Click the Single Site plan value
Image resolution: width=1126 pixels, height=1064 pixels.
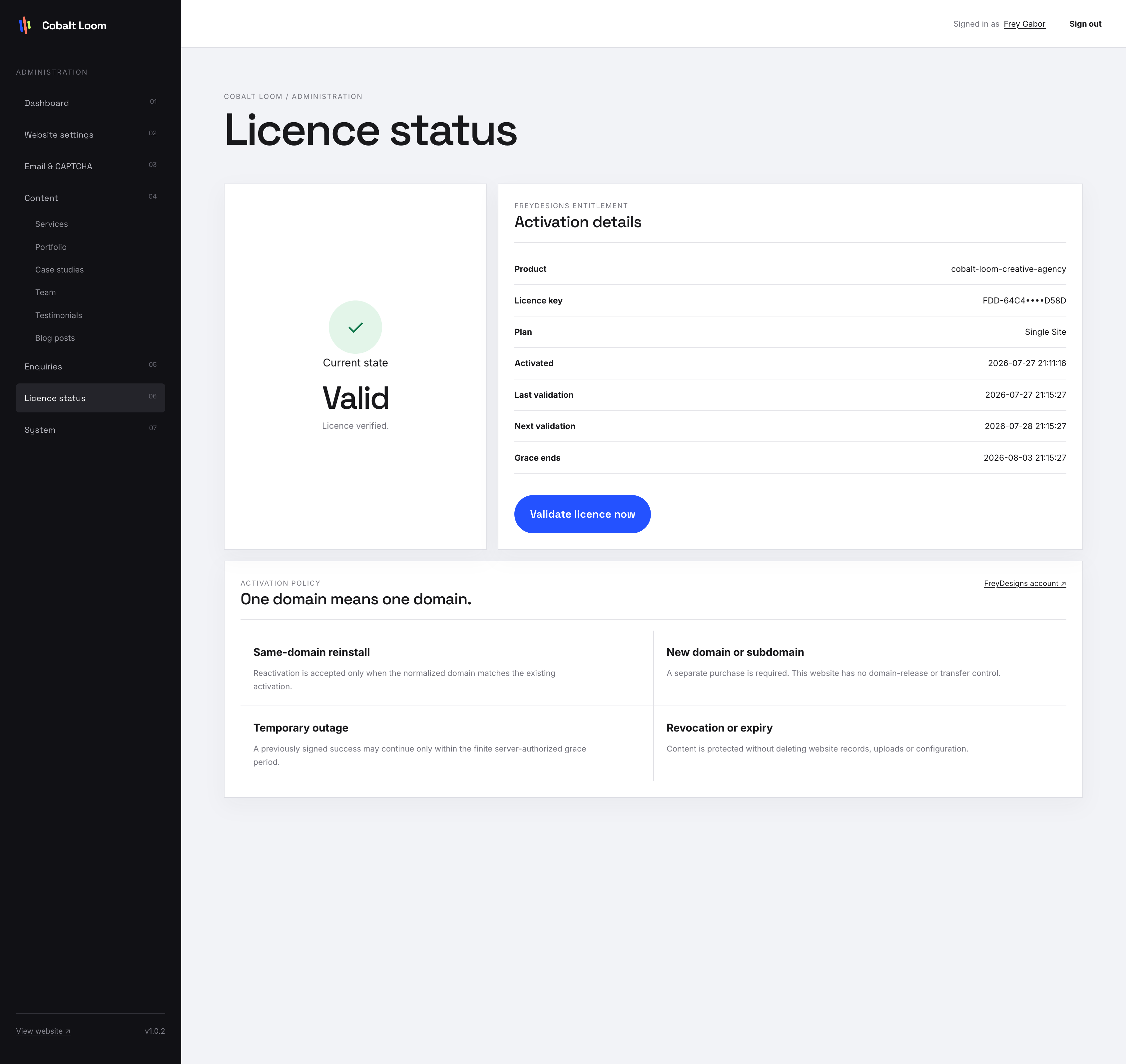click(x=1045, y=332)
